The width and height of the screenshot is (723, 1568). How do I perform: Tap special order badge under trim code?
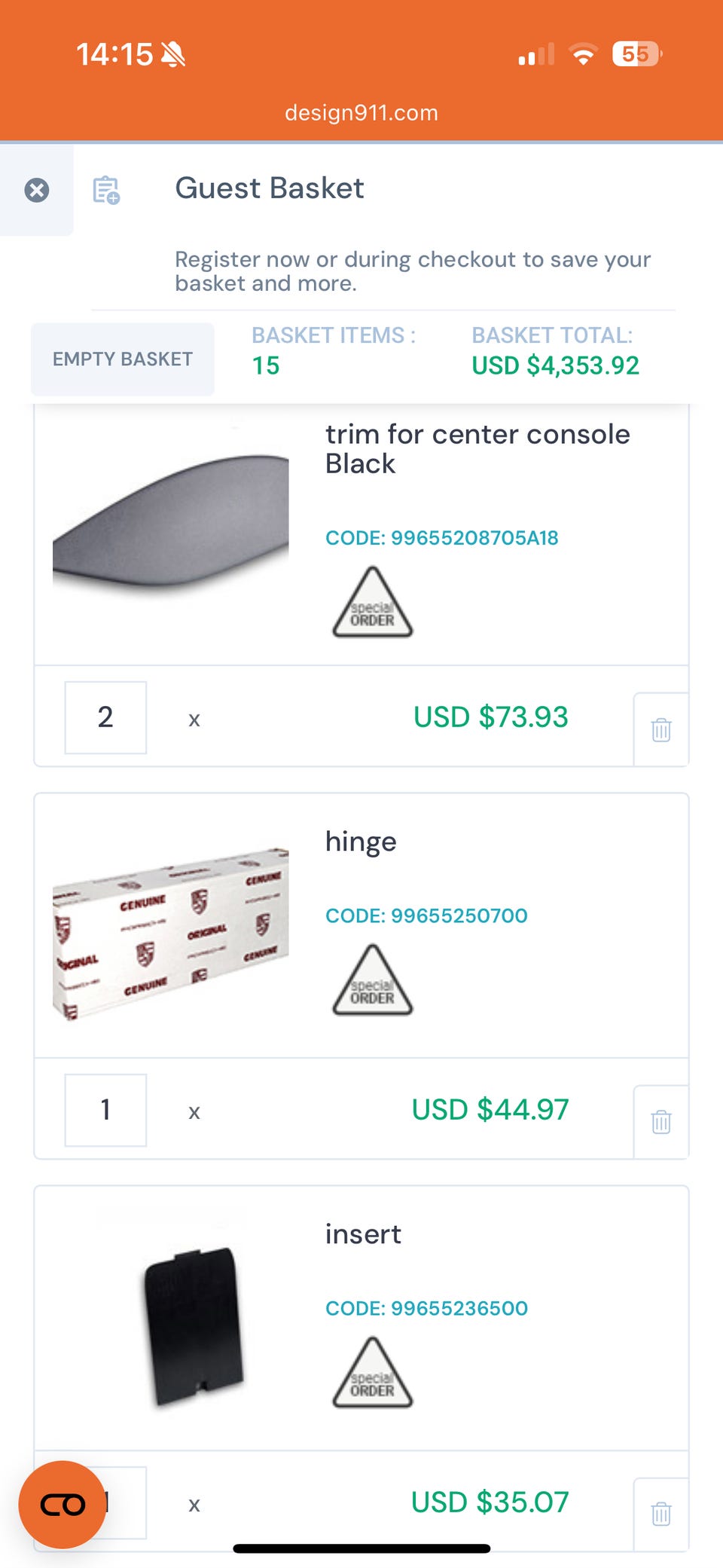coord(372,603)
